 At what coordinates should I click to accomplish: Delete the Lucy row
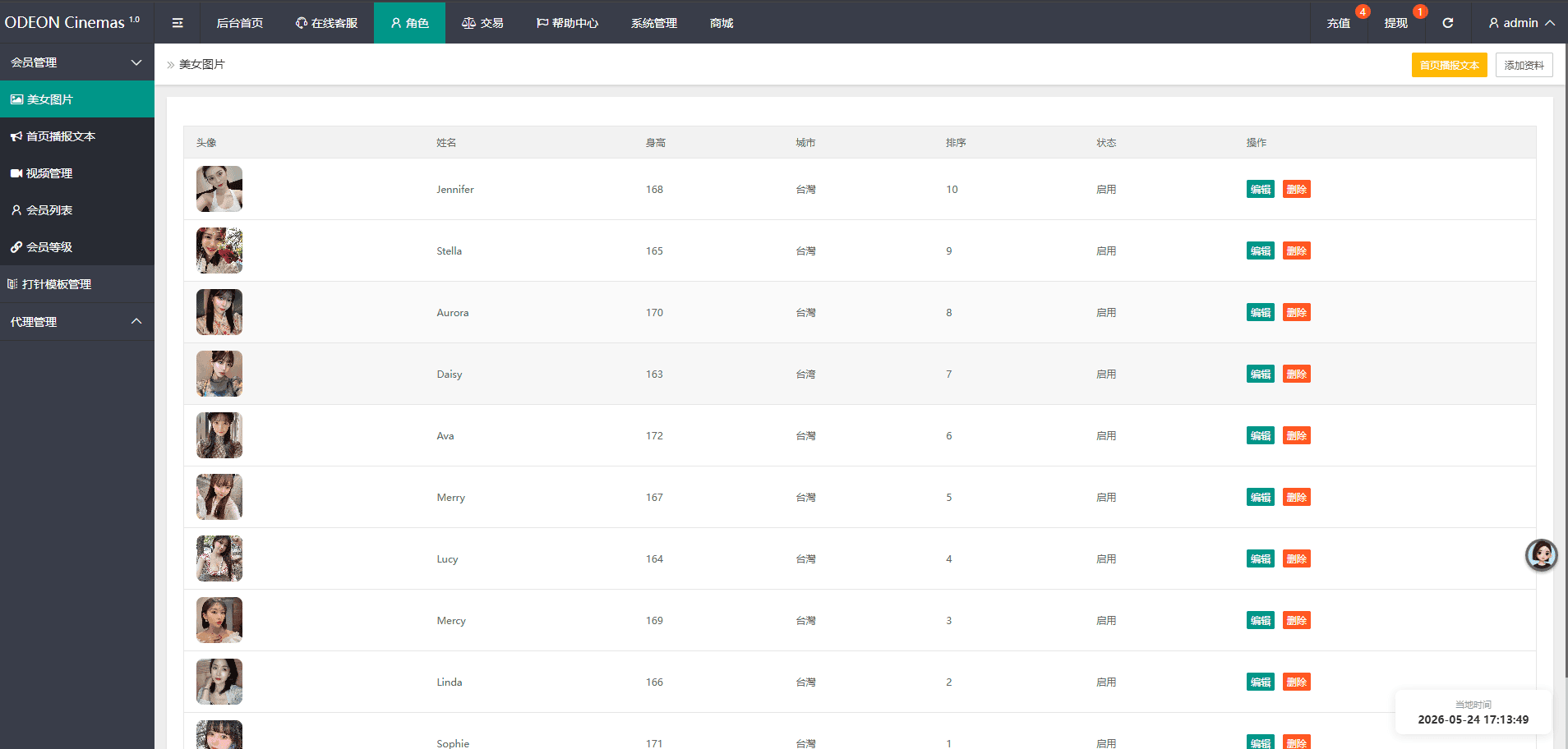coord(1297,558)
